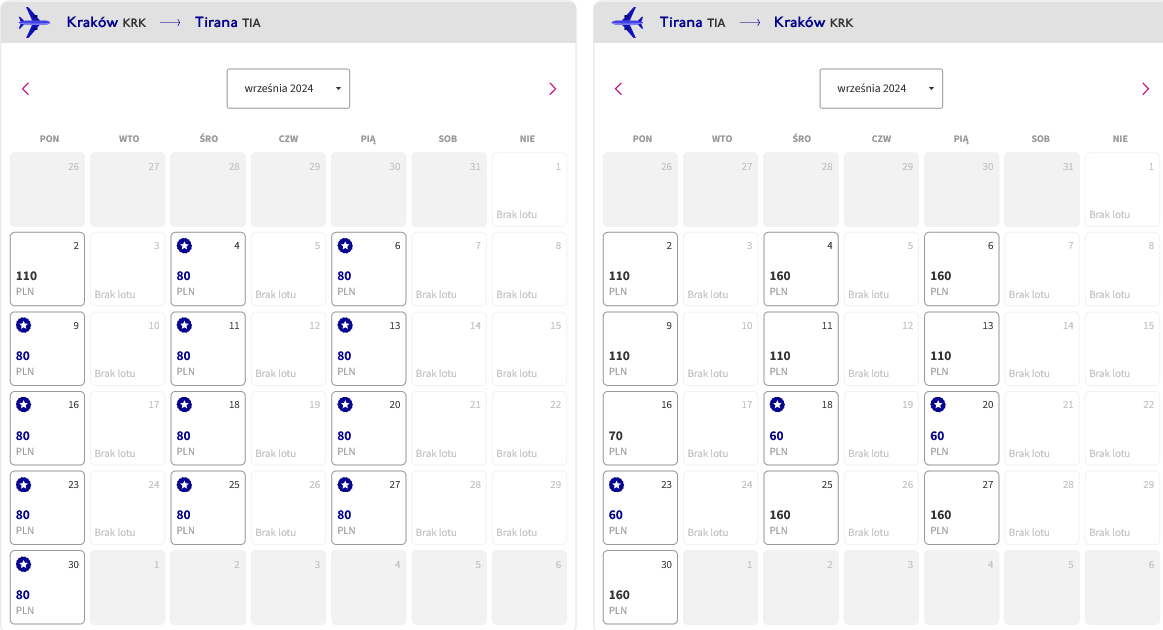Select September 27 return flight for 160 PLN
This screenshot has width=1163, height=630.
(961, 508)
